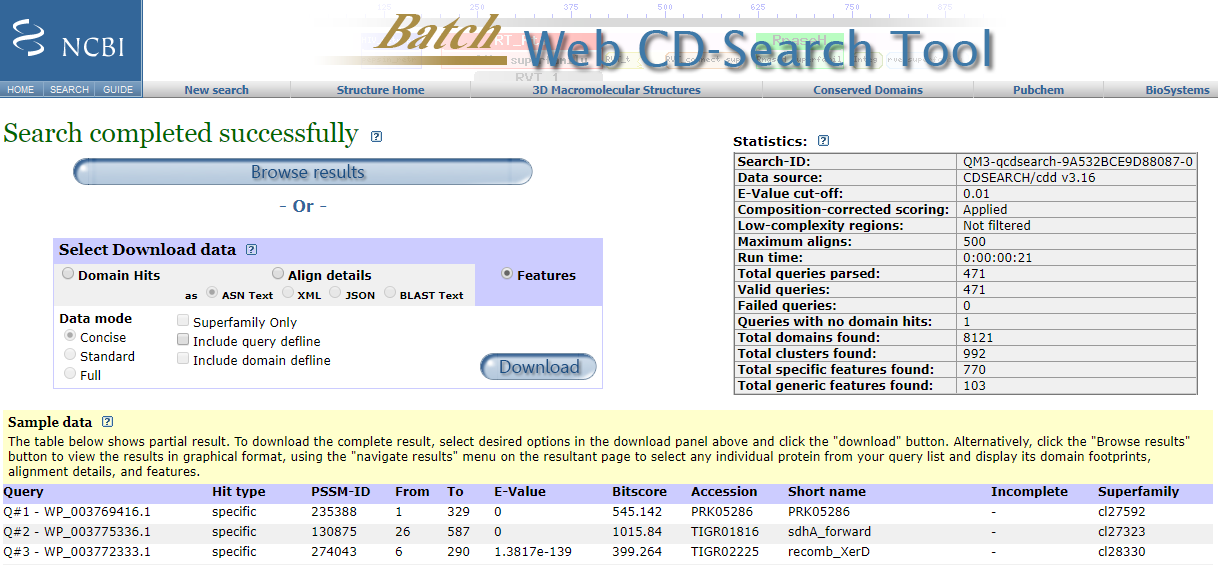Click SEARCH in NCBI header

coord(69,90)
